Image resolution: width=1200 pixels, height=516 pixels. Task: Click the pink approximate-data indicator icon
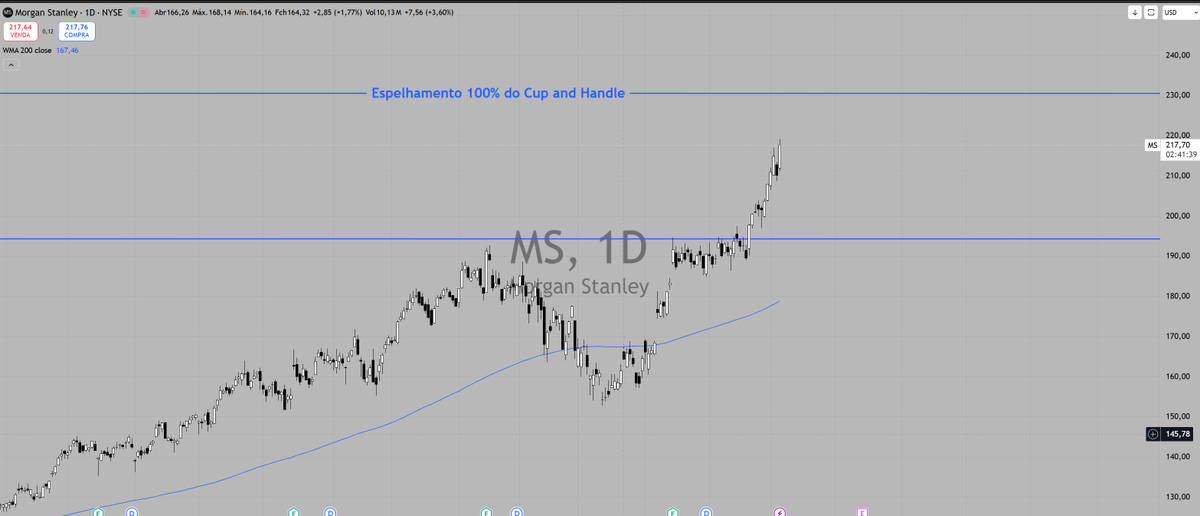point(143,12)
